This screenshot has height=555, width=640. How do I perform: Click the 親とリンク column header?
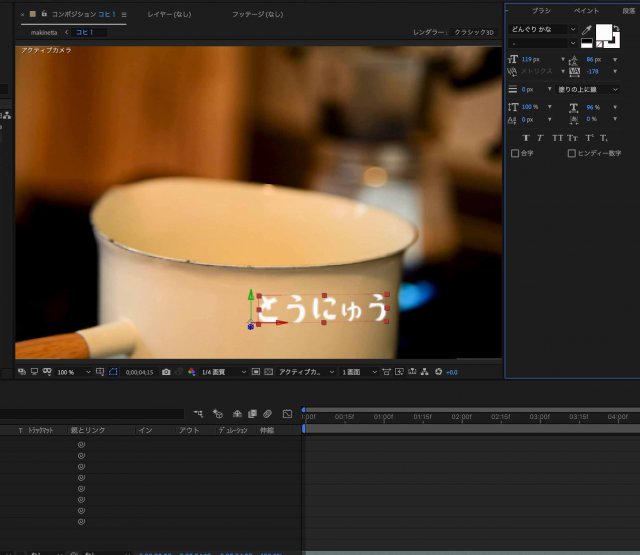click(88, 430)
